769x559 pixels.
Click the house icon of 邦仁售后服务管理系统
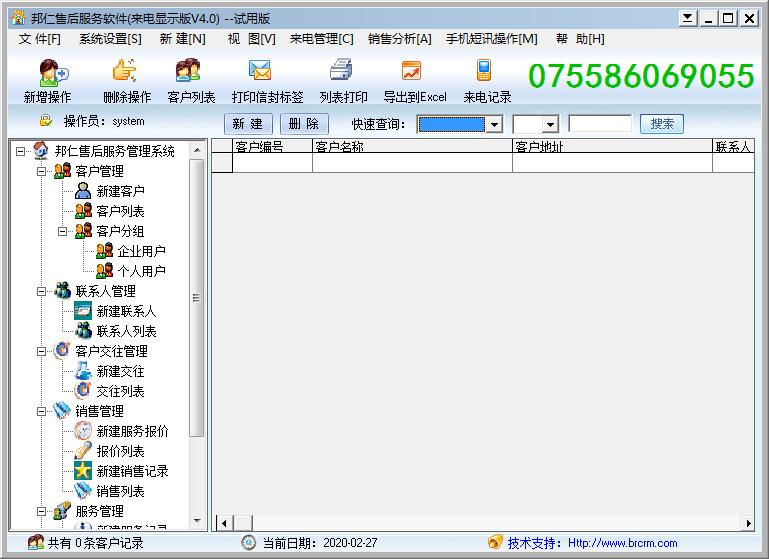click(x=41, y=150)
